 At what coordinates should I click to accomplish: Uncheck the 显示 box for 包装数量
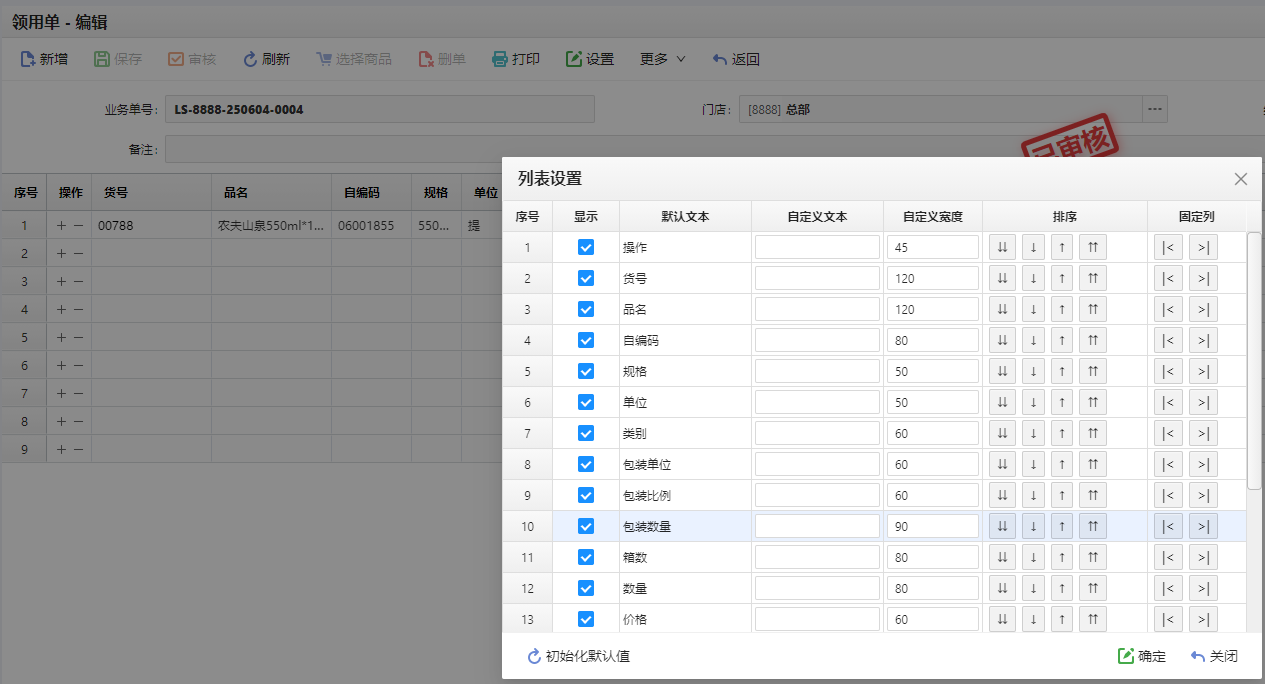(586, 526)
